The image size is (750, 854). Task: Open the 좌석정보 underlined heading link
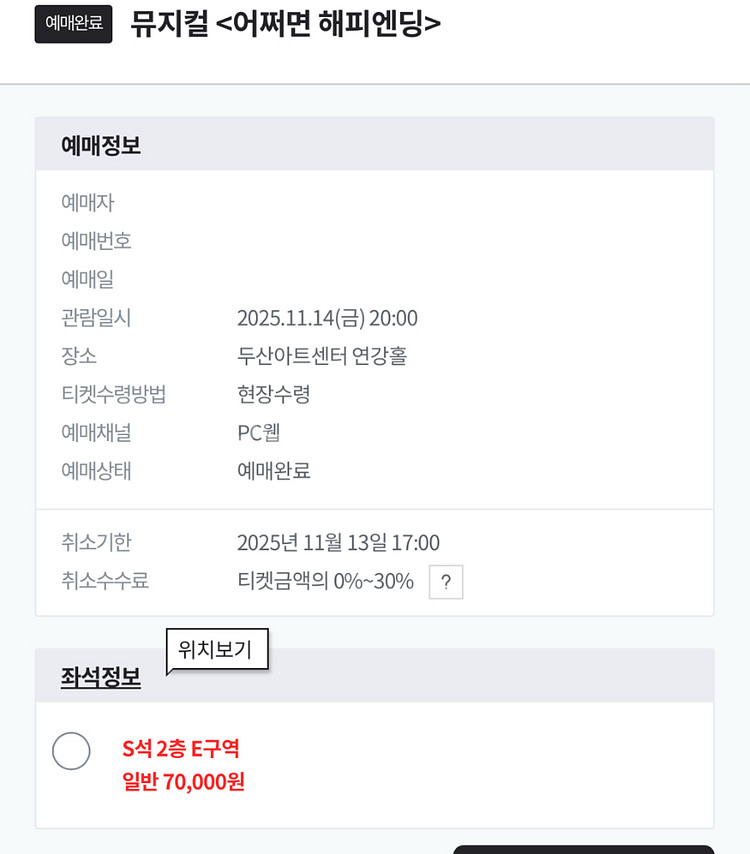(100, 677)
